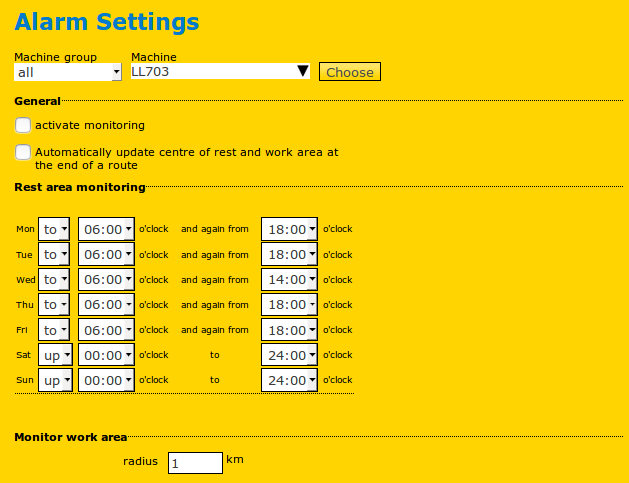Click the 'km' unit label
The image size is (629, 483).
[x=235, y=459]
